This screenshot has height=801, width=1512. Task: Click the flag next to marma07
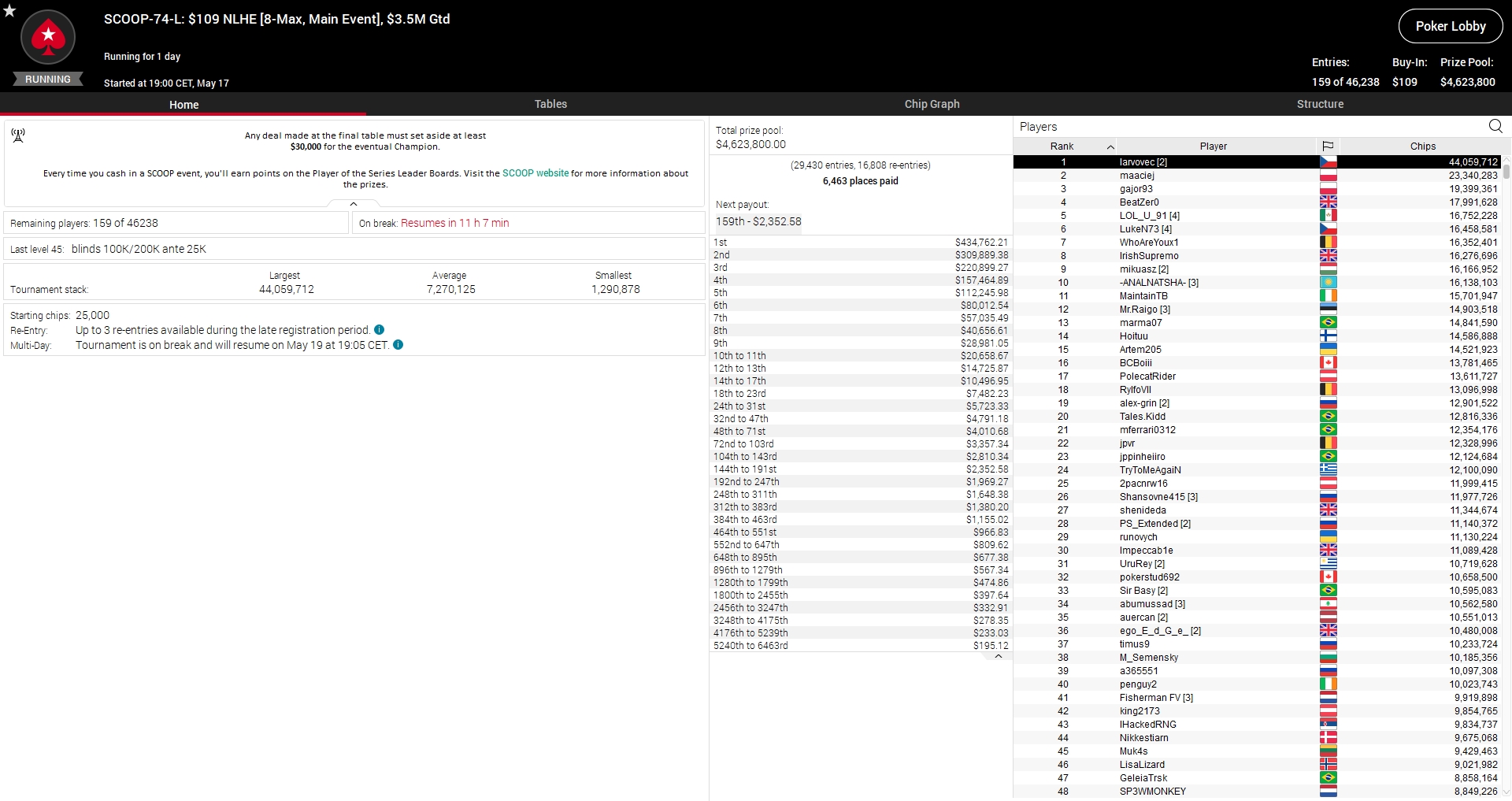tap(1329, 323)
